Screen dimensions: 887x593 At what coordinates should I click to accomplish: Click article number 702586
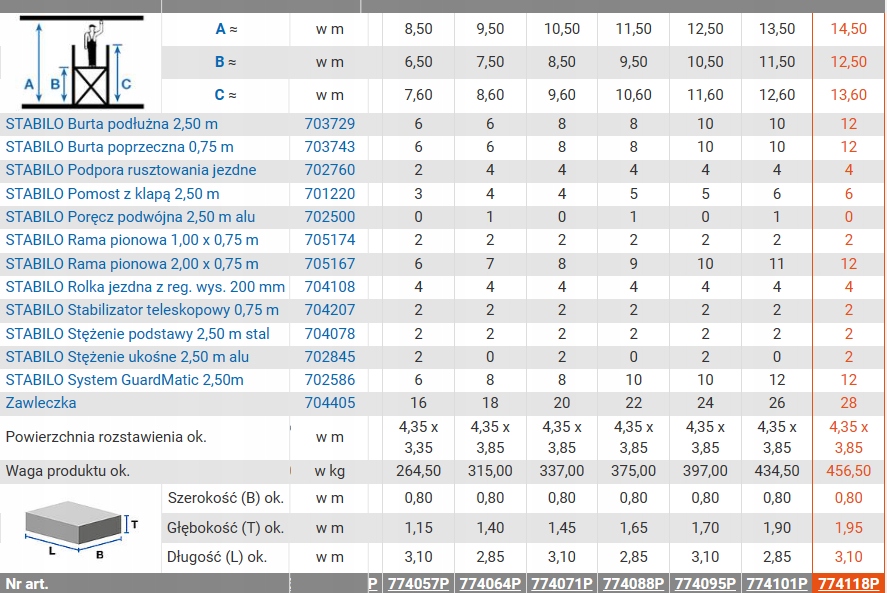coord(330,380)
